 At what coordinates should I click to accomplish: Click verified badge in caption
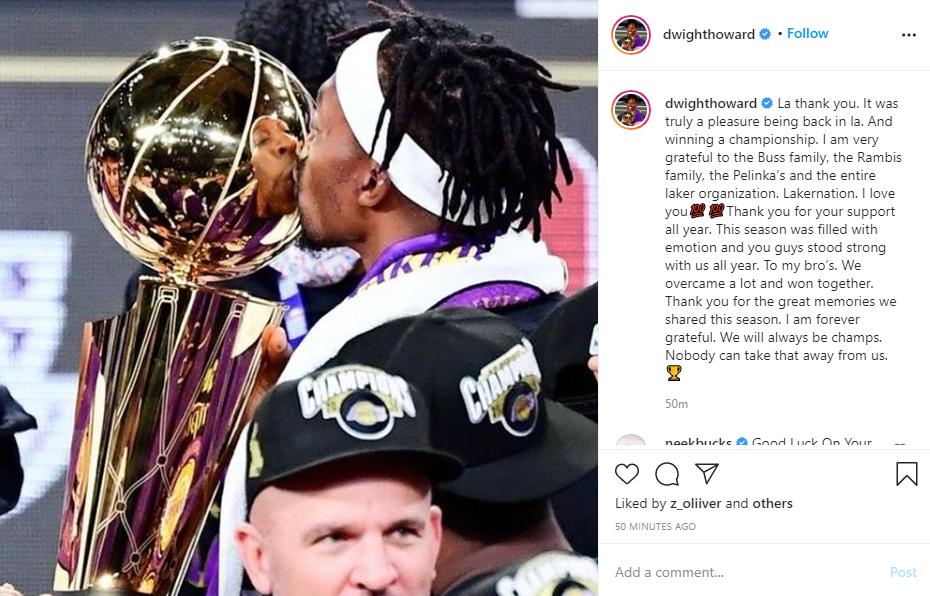[767, 103]
